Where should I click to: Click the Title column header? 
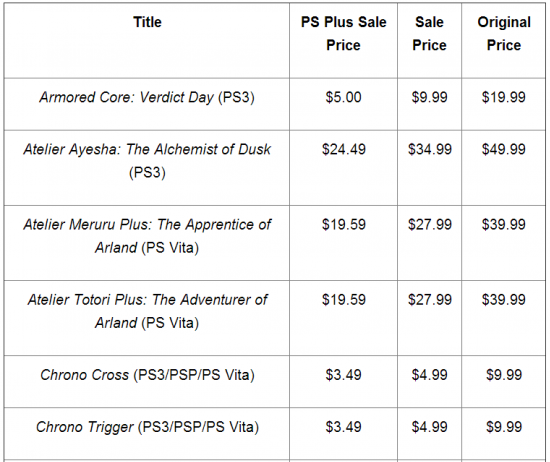147,22
